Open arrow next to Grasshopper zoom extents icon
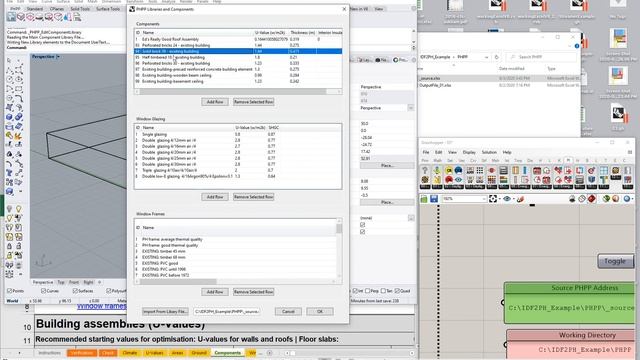640x360 pixels. pos(500,199)
